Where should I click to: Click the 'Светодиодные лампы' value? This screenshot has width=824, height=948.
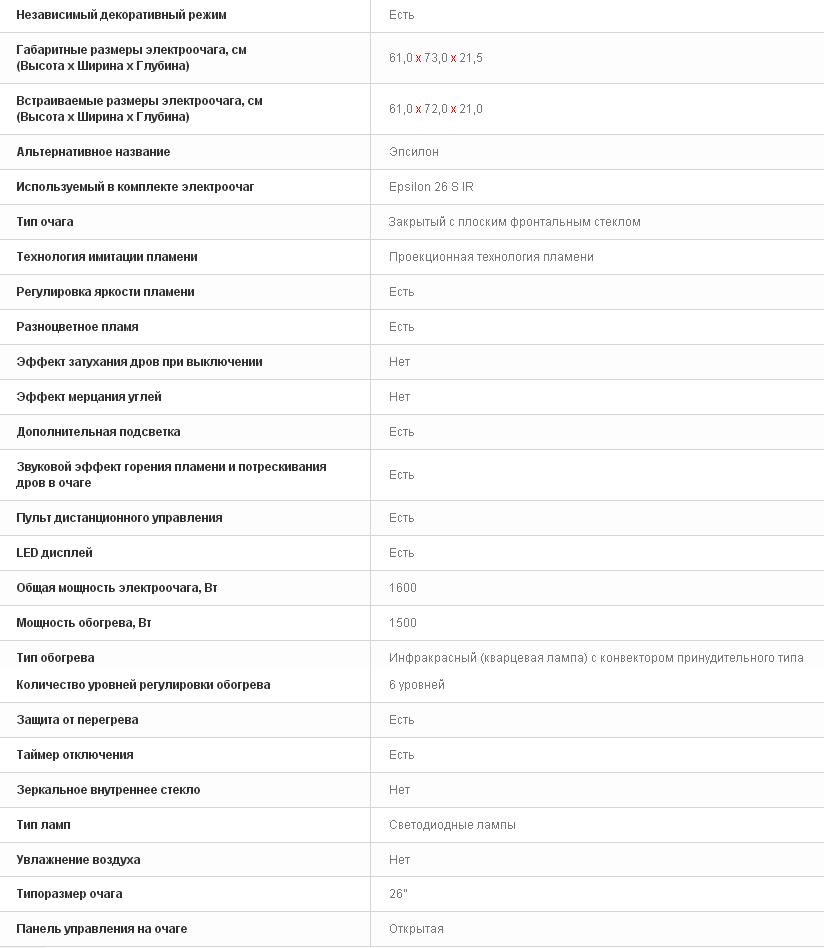tap(452, 825)
